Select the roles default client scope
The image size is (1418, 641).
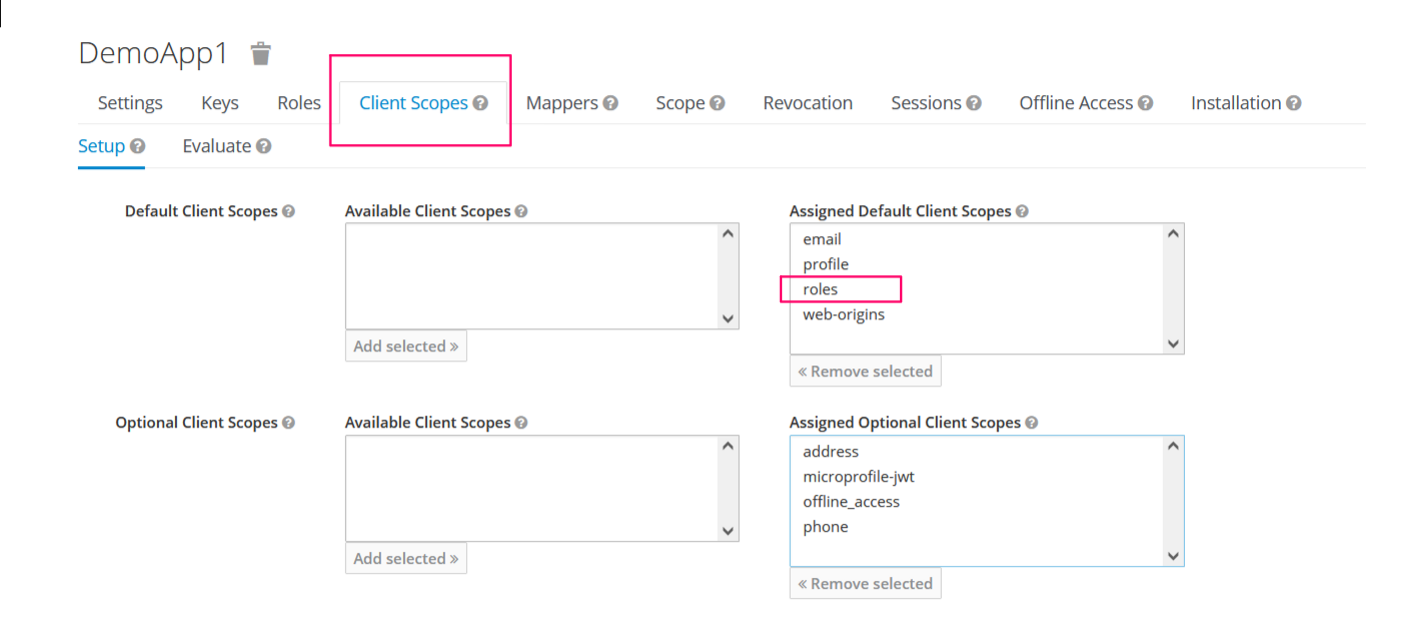[x=820, y=289]
